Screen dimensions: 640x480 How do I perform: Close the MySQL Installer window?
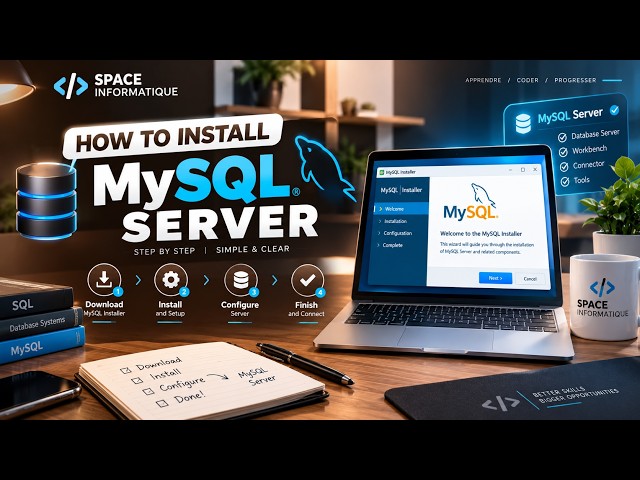pos(536,169)
